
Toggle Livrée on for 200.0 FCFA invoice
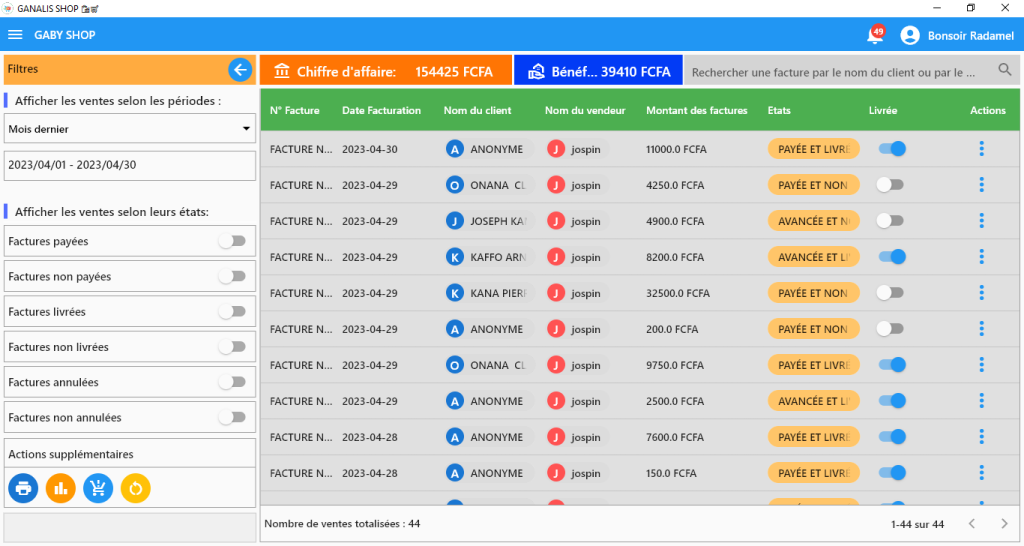890,329
